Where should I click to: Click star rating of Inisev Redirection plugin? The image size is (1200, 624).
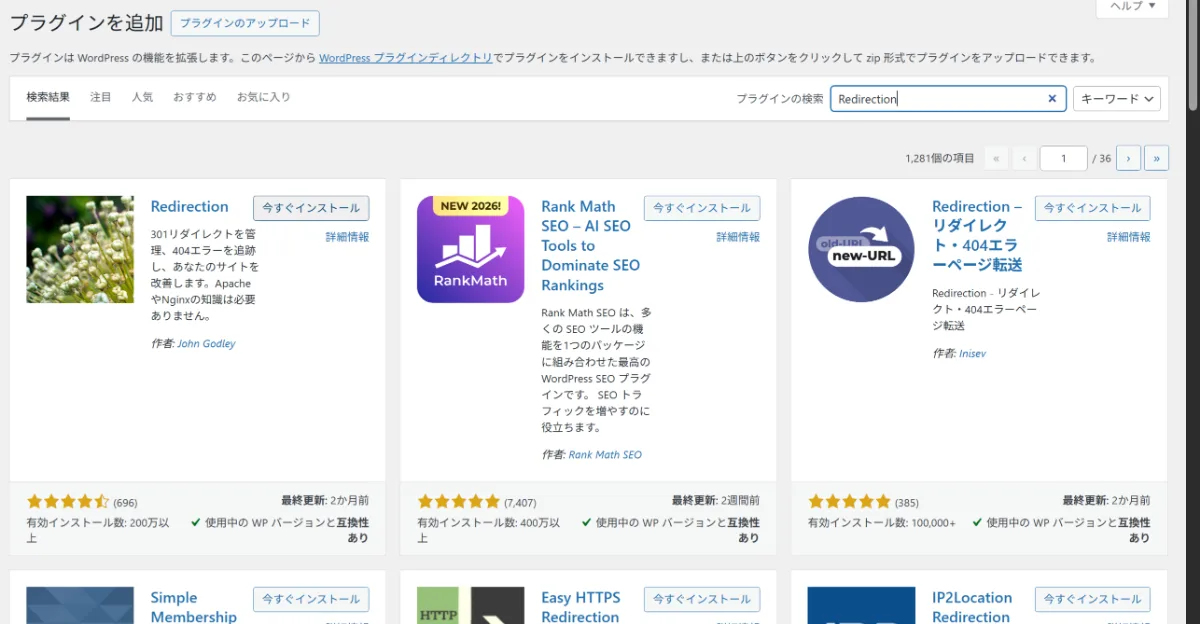pyautogui.click(x=849, y=501)
